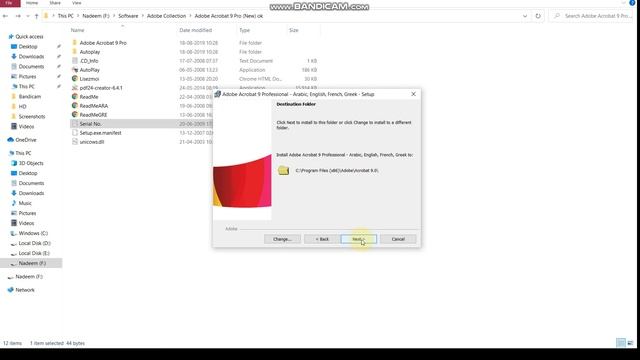Sort by Type column header
Image resolution: width=640 pixels, height=360 pixels.
[244, 30]
